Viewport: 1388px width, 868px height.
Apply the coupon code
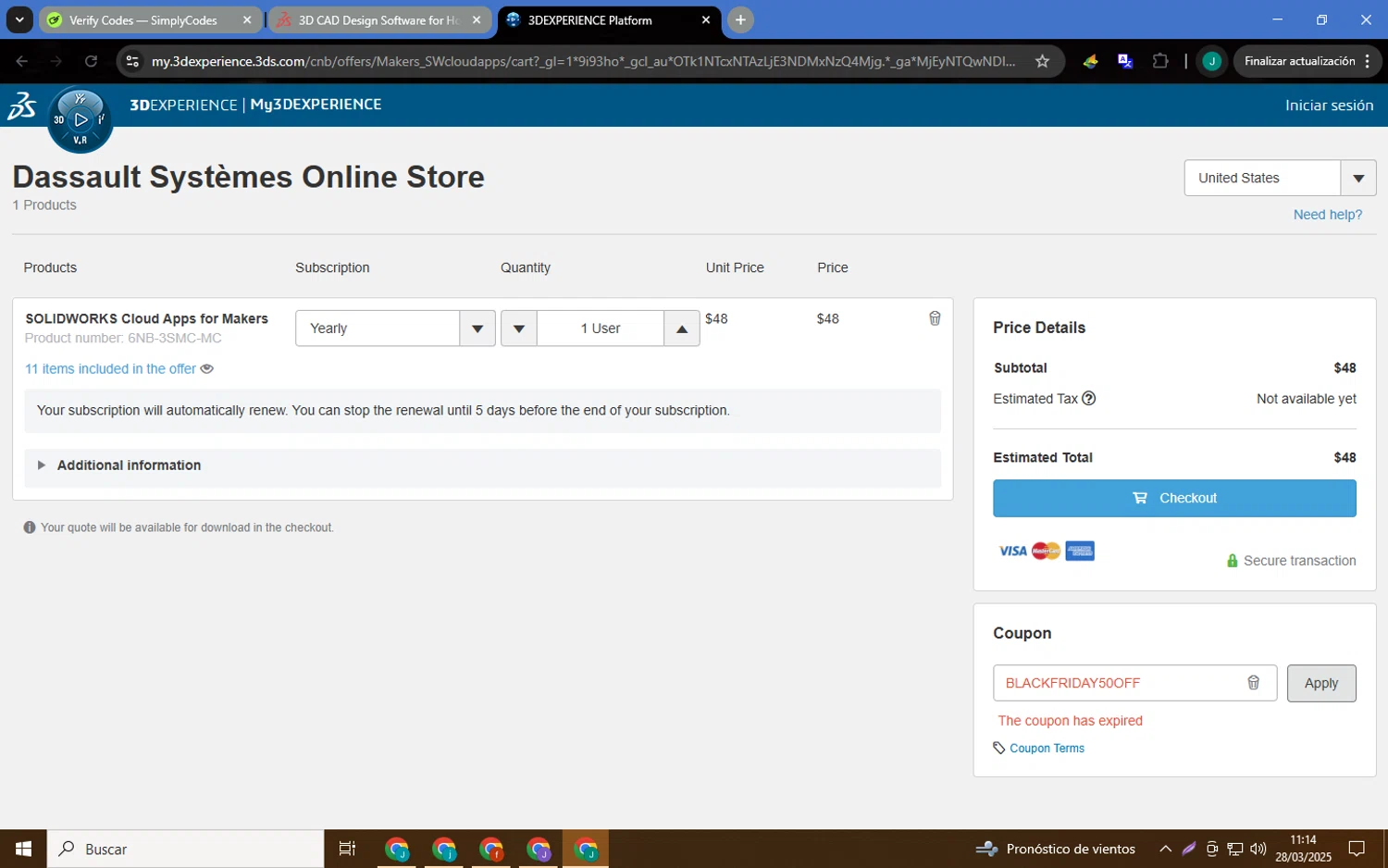pos(1321,683)
